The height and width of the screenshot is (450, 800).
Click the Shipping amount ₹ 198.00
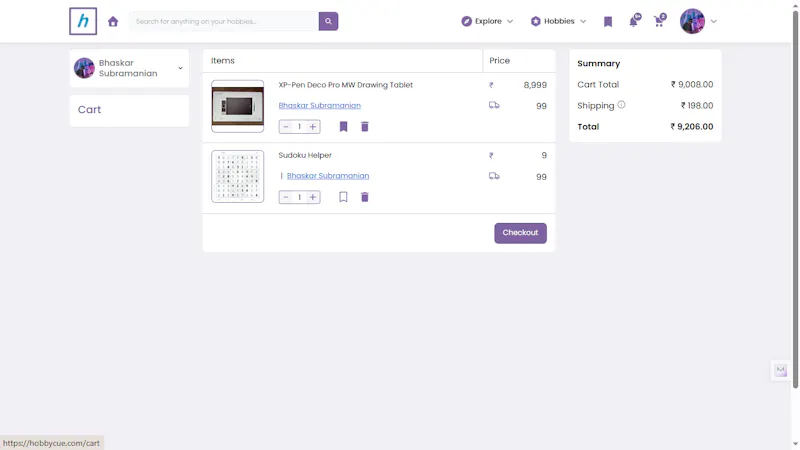click(x=696, y=106)
